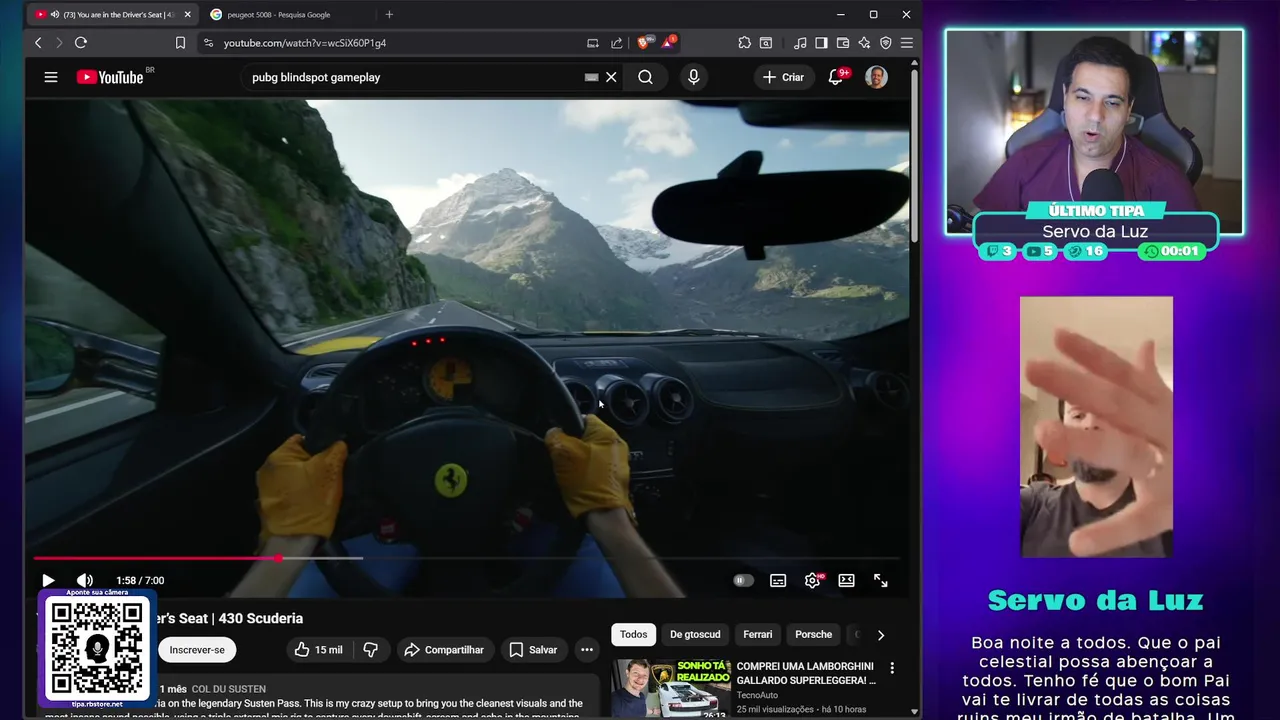The width and height of the screenshot is (1280, 720).
Task: Select the Todos chip
Action: [x=633, y=634]
